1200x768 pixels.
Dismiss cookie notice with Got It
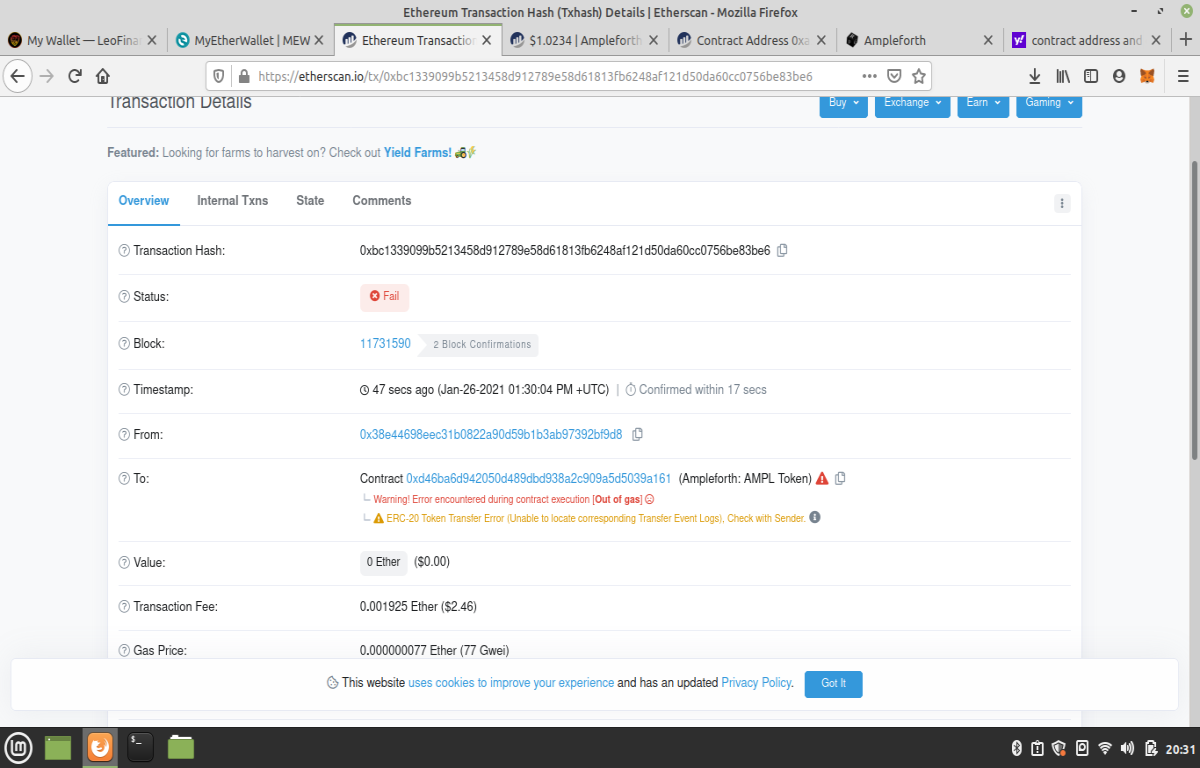point(833,684)
